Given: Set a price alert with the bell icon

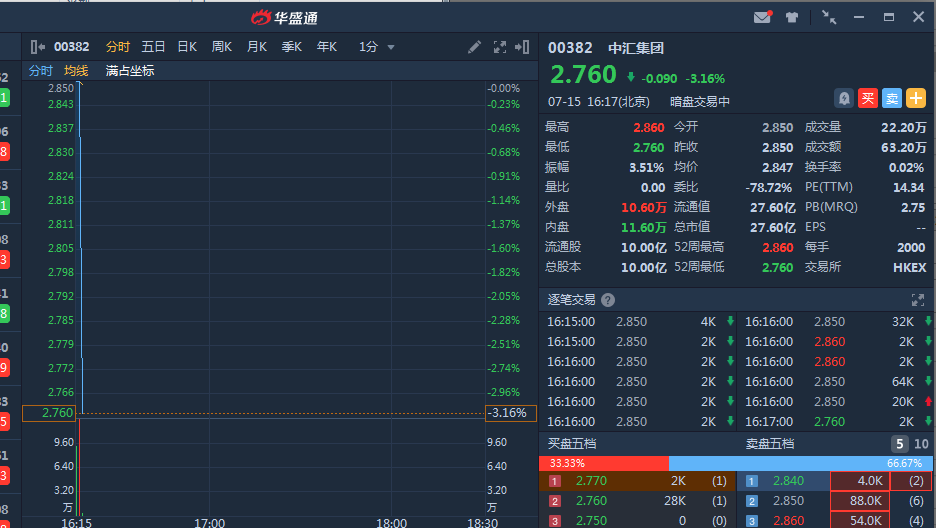Looking at the screenshot, I should [844, 98].
